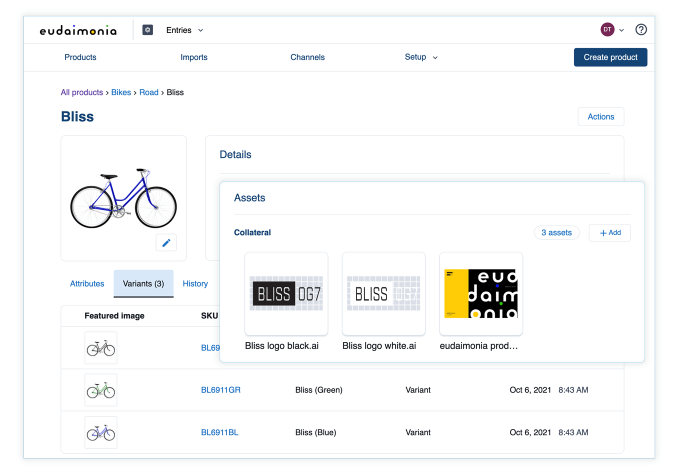Click the Collateral section label
Screen dimensions: 678x472
click(x=252, y=233)
